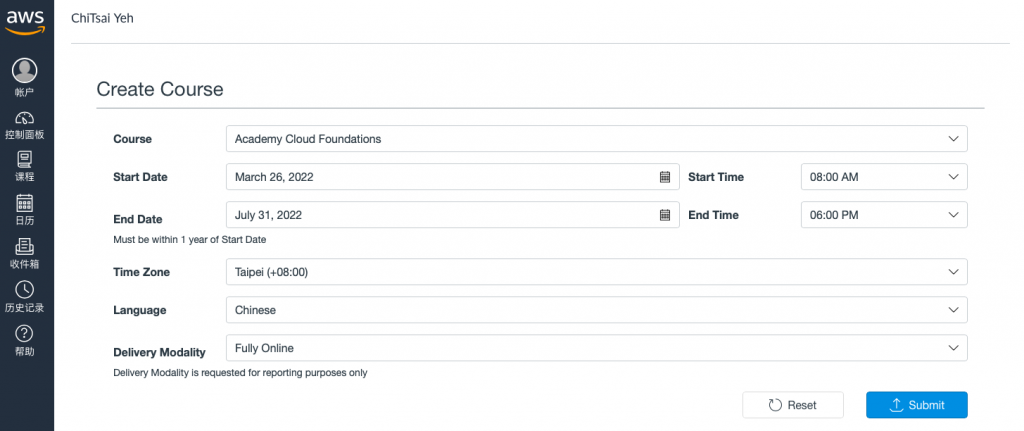The width and height of the screenshot is (1024, 431).
Task: Open the help (帮助) question icon
Action: (x=25, y=334)
